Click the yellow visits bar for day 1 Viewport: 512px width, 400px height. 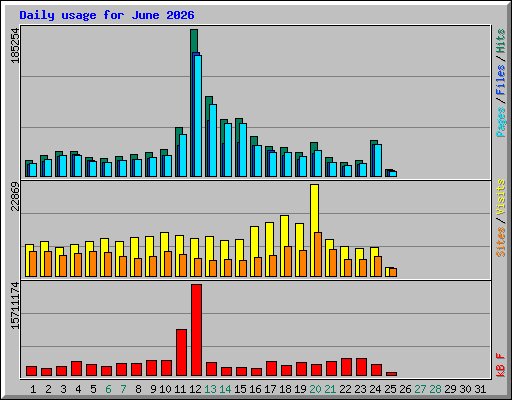coord(29,248)
